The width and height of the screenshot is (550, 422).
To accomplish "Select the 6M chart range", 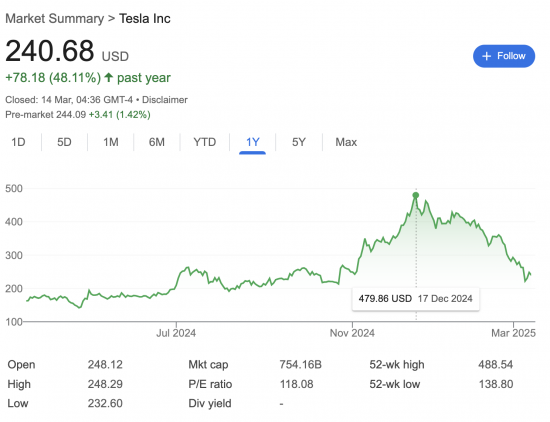I will pos(156,142).
